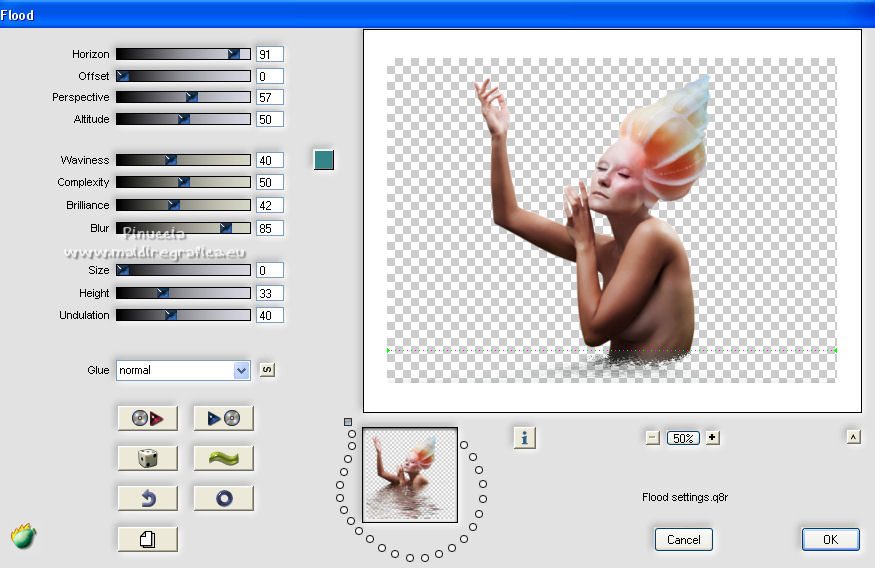
Task: Click the Horizon slider handle
Action: pyautogui.click(x=234, y=54)
